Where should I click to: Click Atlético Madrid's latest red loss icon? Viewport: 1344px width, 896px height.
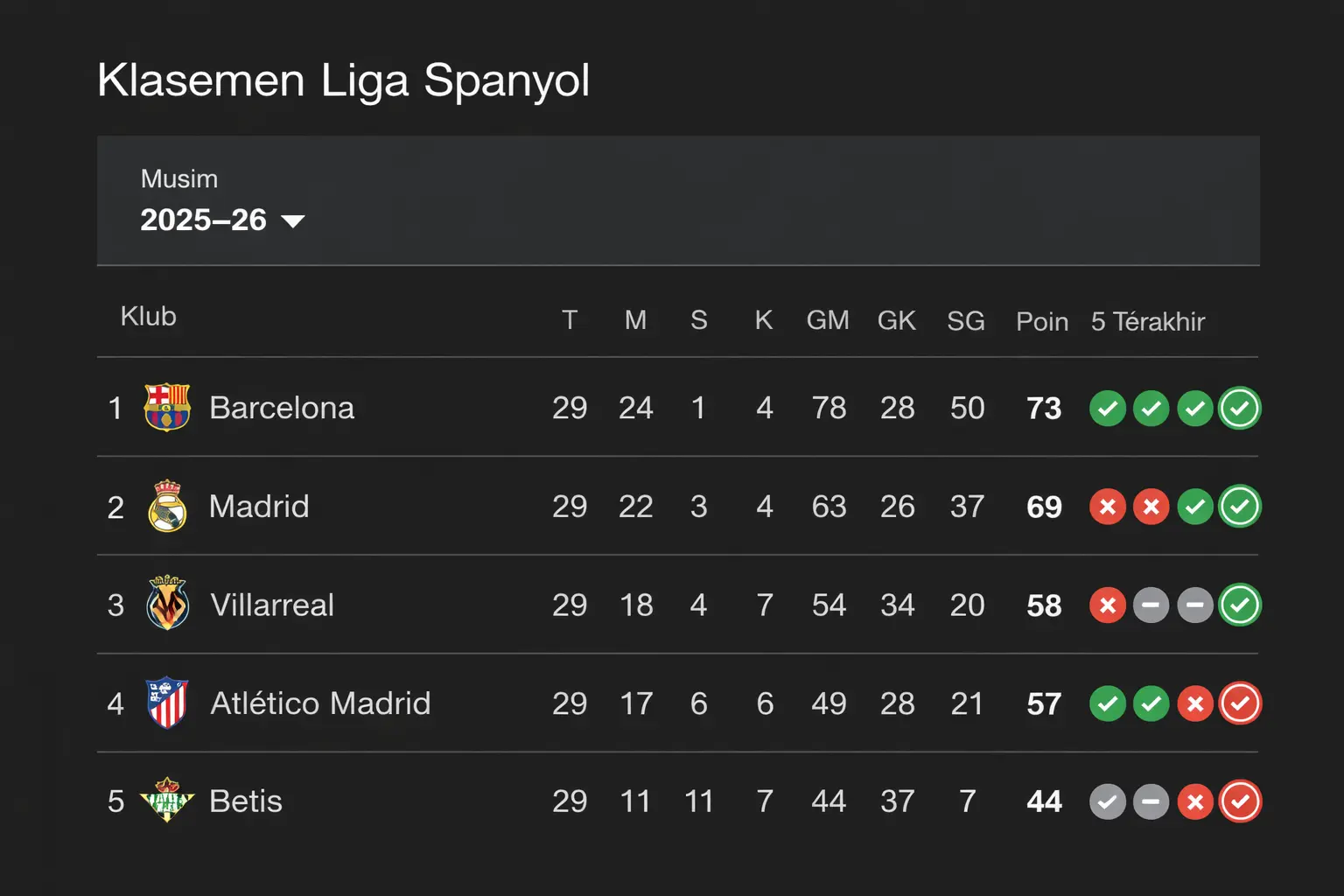1239,703
